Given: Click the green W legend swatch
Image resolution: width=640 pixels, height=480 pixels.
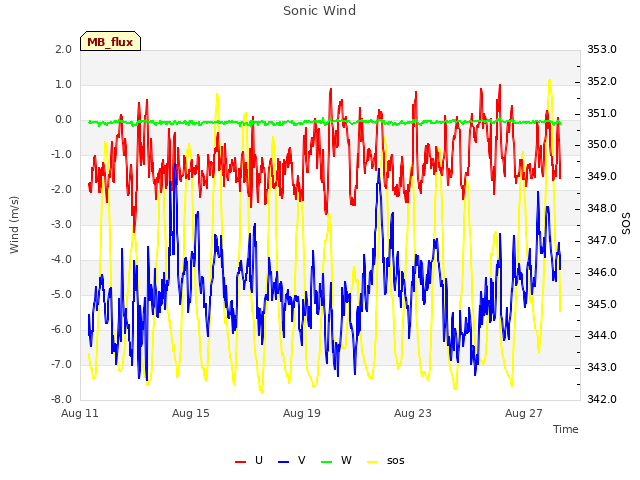Looking at the screenshot, I should click(x=327, y=461).
